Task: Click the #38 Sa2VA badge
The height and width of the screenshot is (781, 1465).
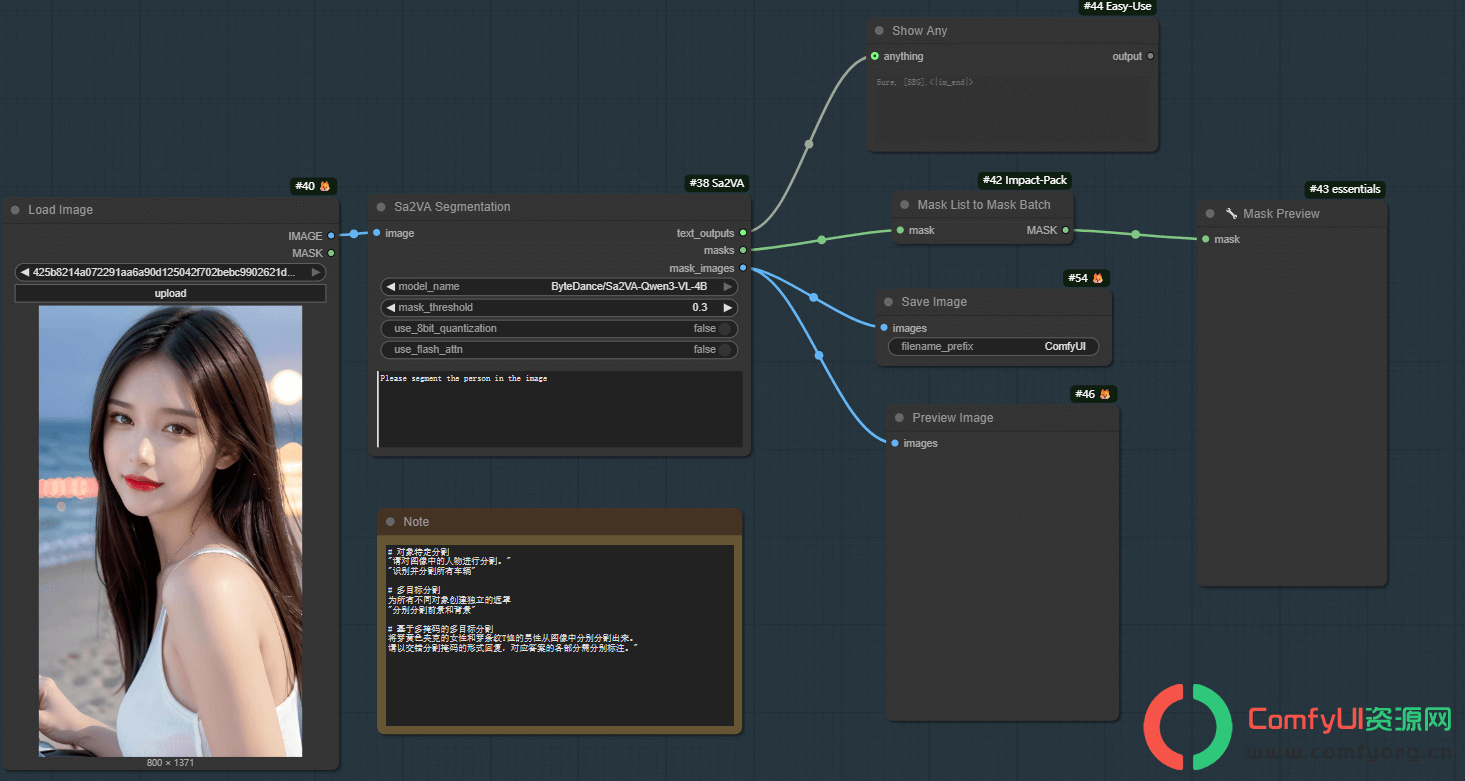Action: pos(718,183)
